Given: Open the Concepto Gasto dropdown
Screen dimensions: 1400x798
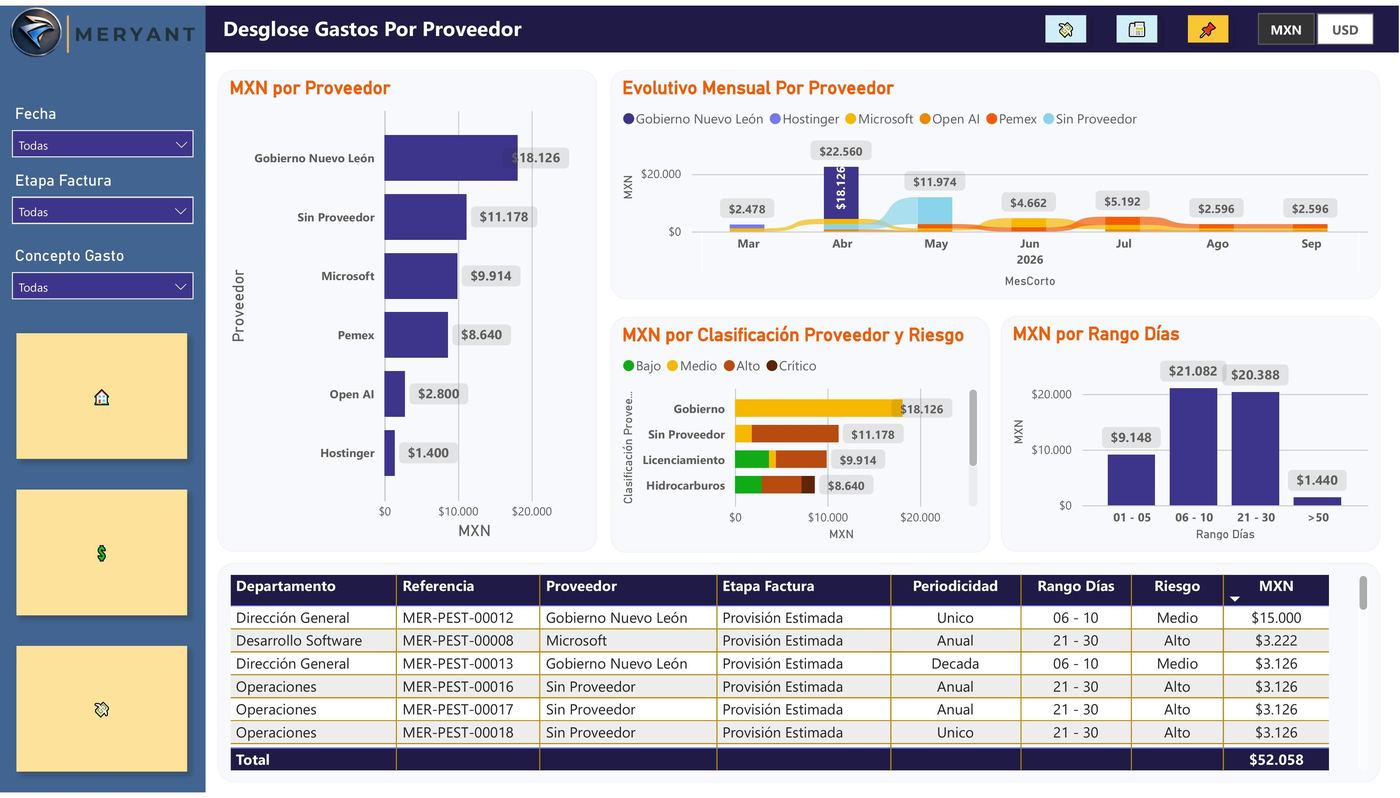Looking at the screenshot, I should (x=102, y=287).
